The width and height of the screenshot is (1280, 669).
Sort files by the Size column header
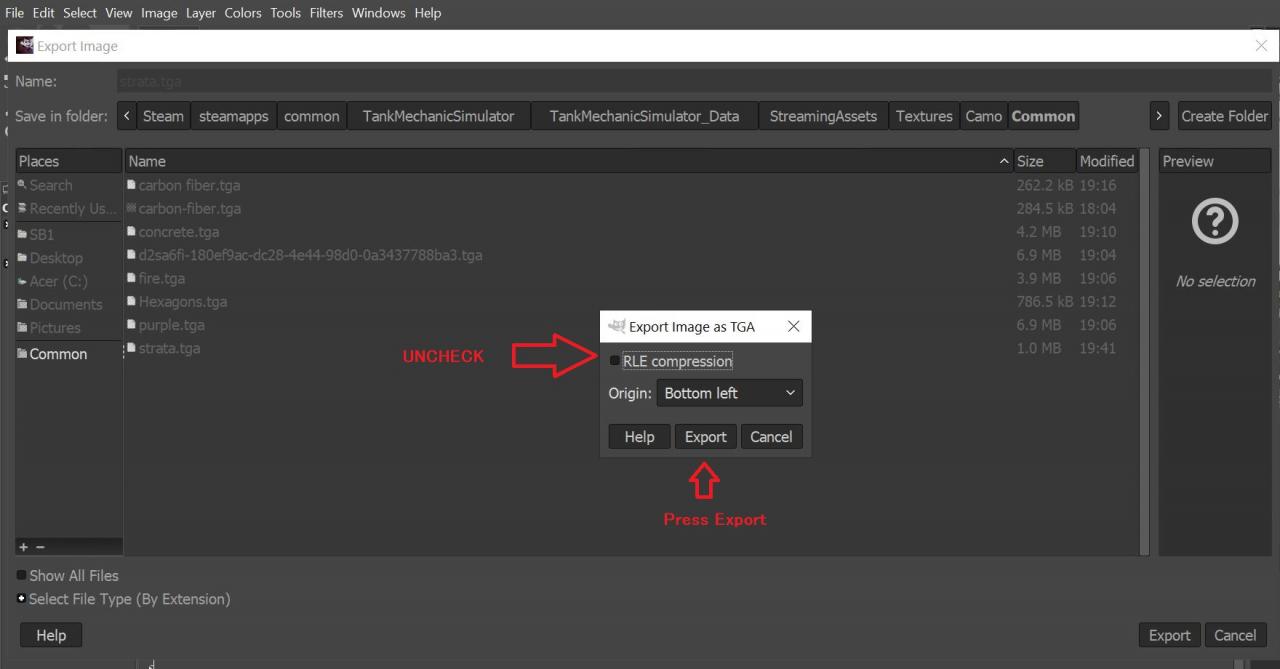pos(1030,161)
